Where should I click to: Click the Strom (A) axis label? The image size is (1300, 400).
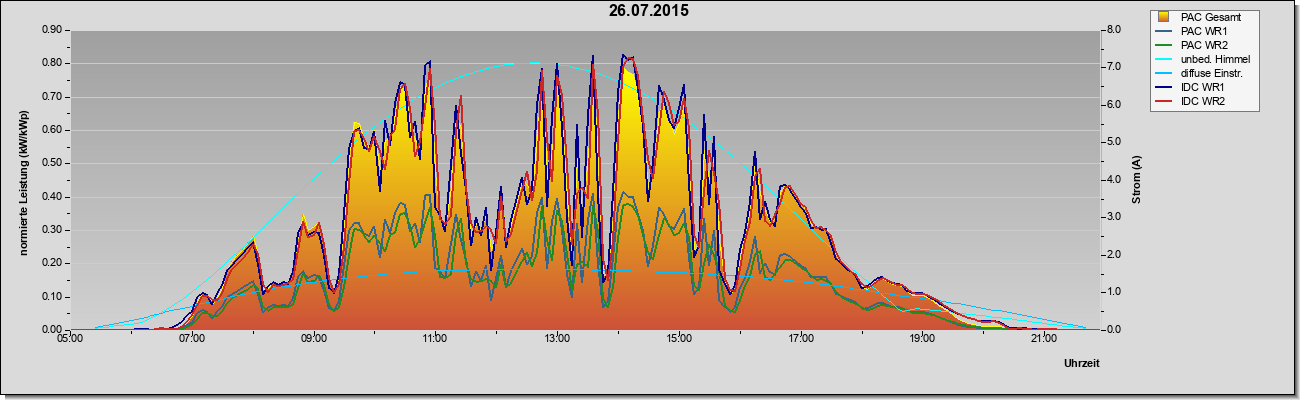tap(1137, 180)
